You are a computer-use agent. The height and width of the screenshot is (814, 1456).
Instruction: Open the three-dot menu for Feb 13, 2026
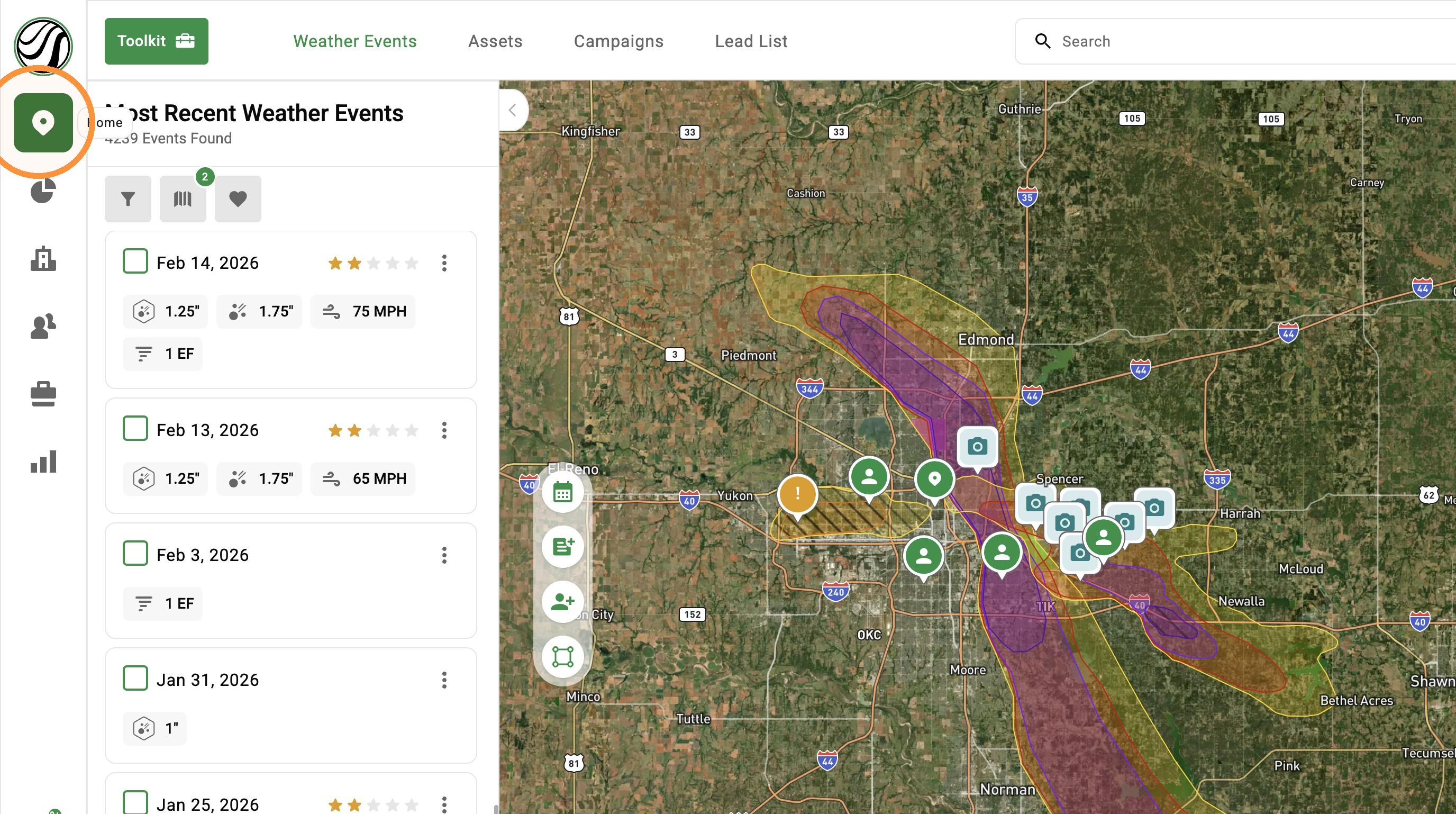click(x=444, y=430)
